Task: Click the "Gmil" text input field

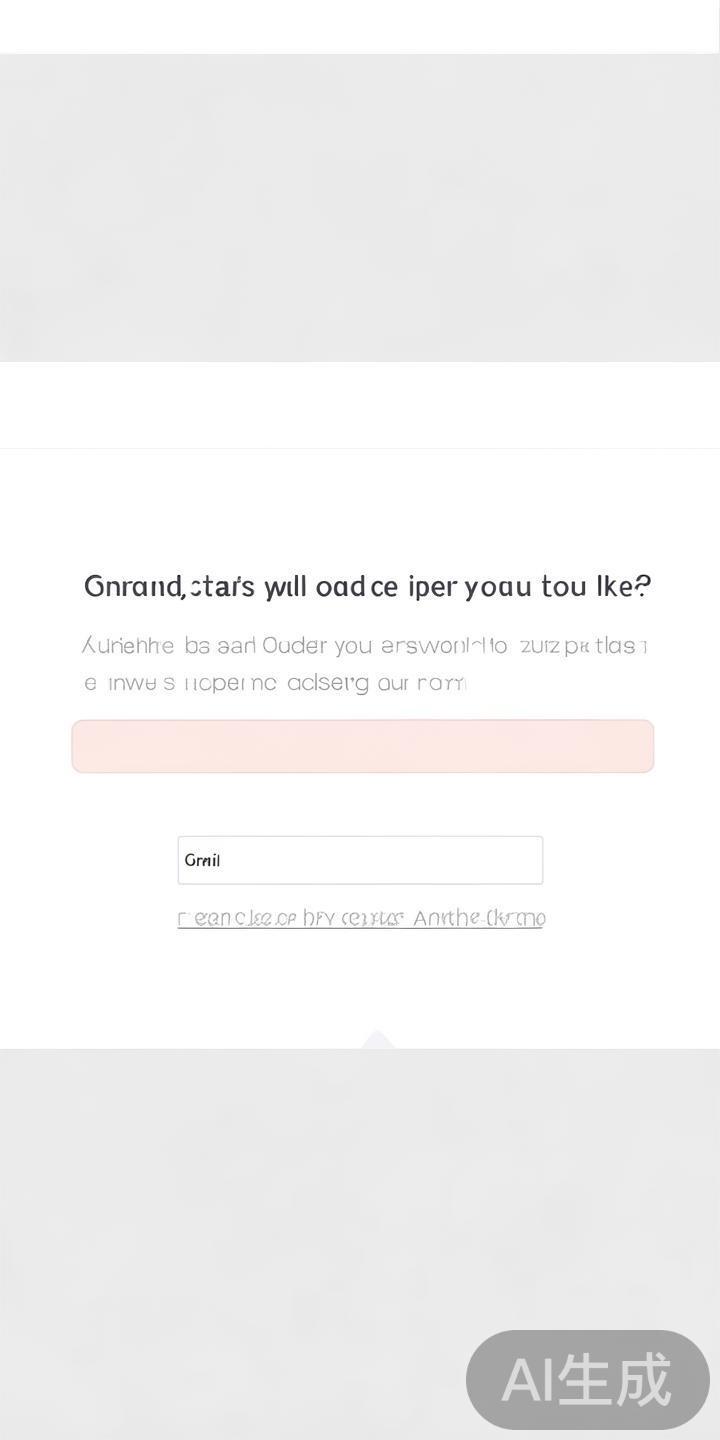Action: 360,860
